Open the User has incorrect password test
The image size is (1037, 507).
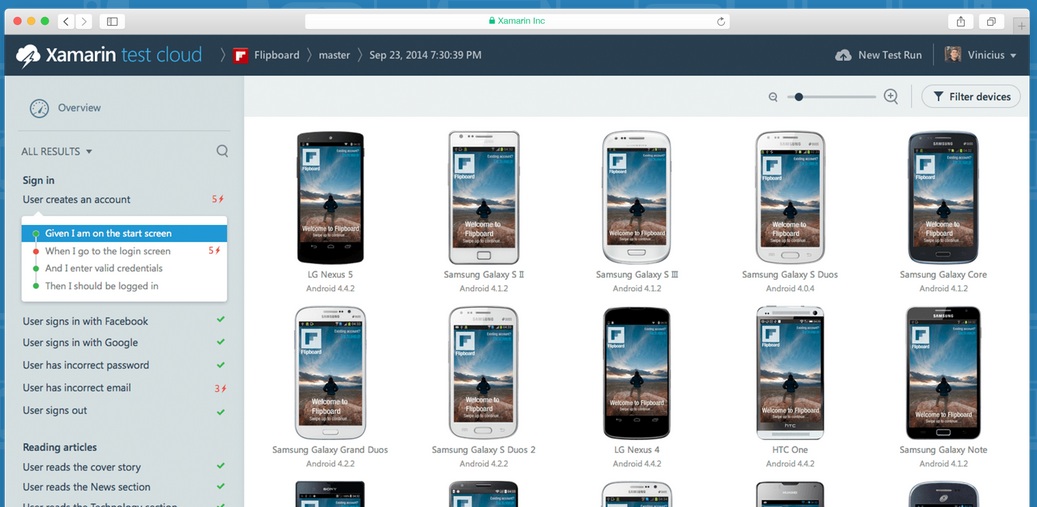(x=86, y=365)
